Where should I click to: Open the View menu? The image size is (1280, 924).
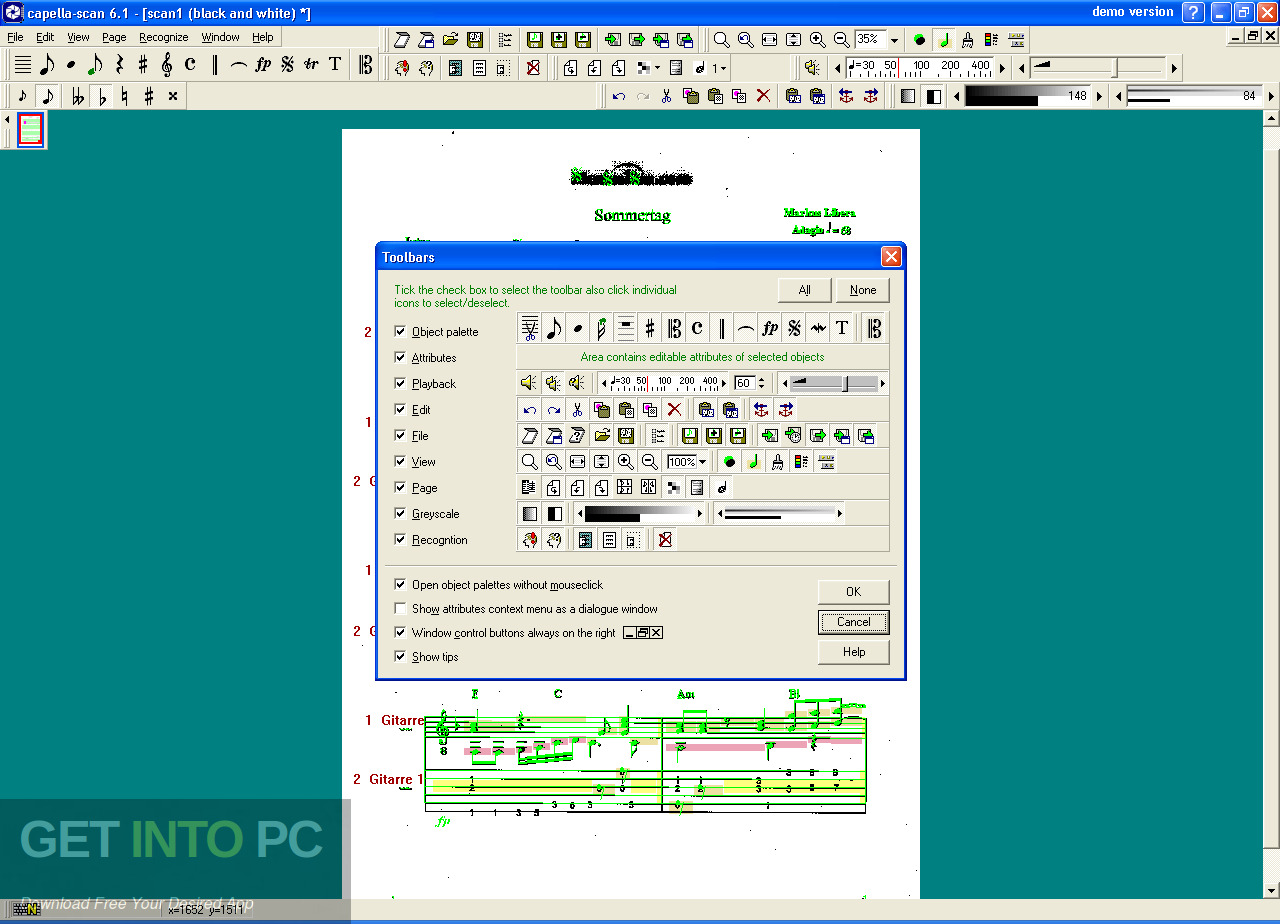point(78,37)
